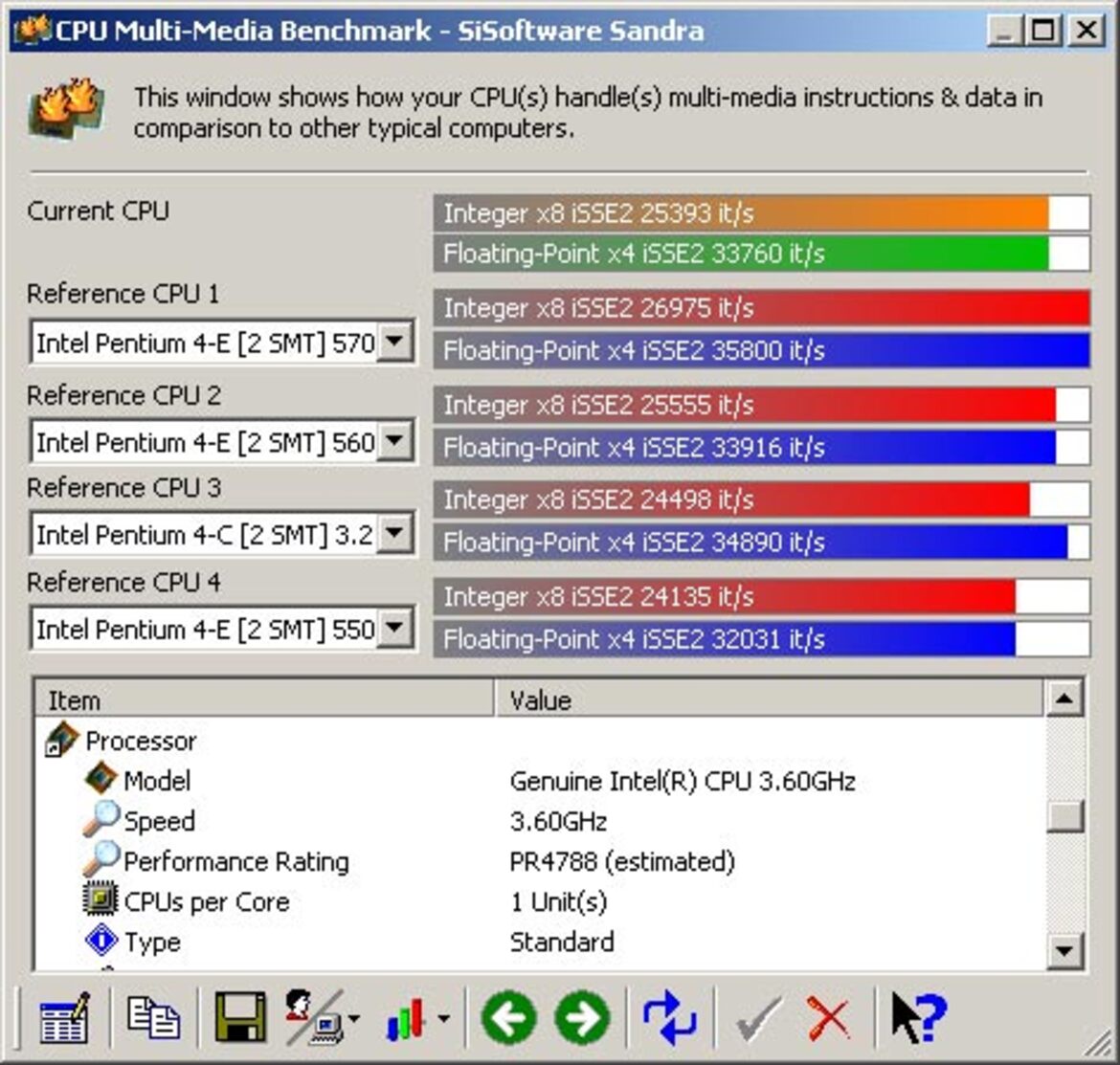
Task: Click the Performance Rating magnifier icon
Action: coord(101,858)
